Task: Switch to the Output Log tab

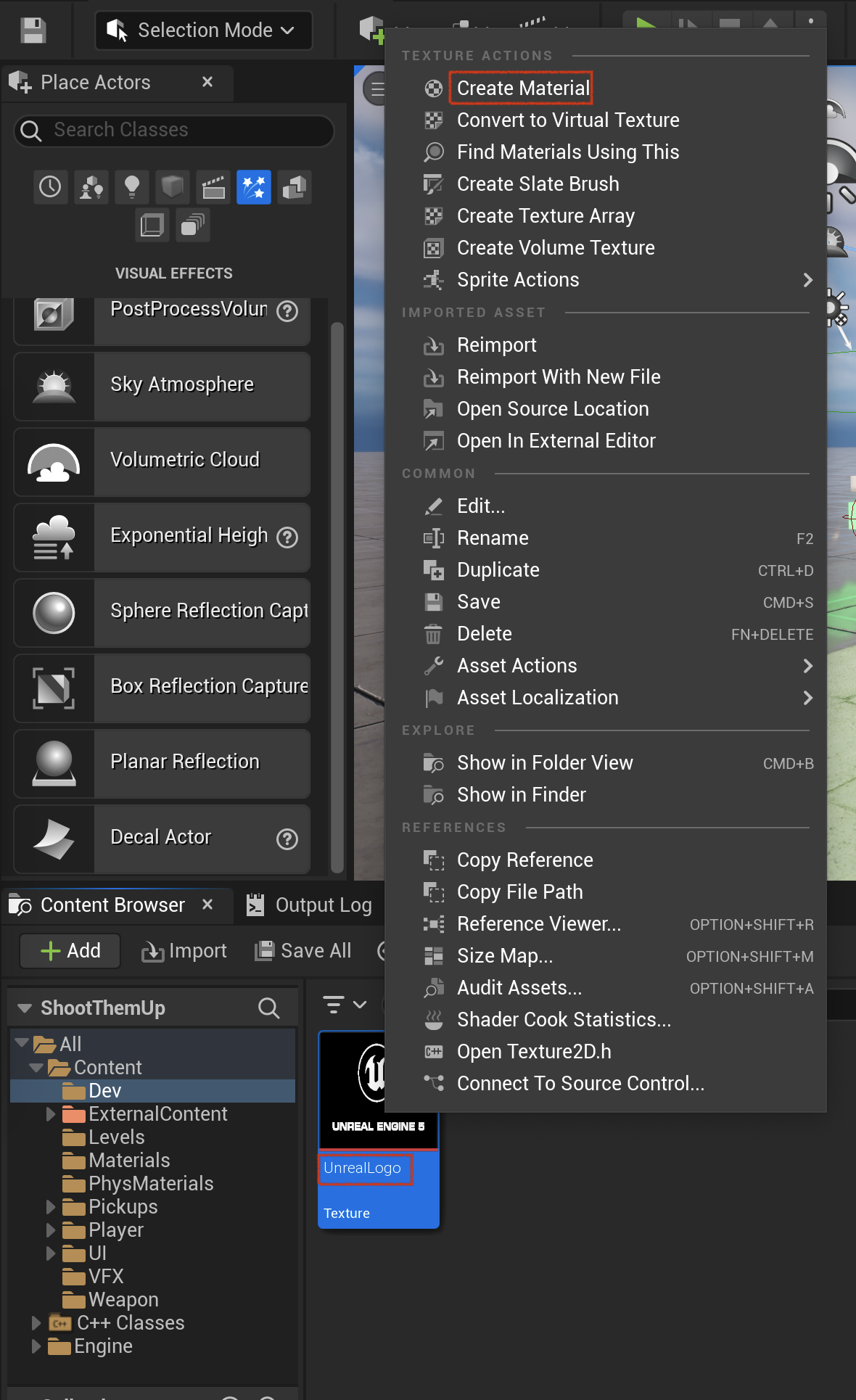Action: [310, 905]
